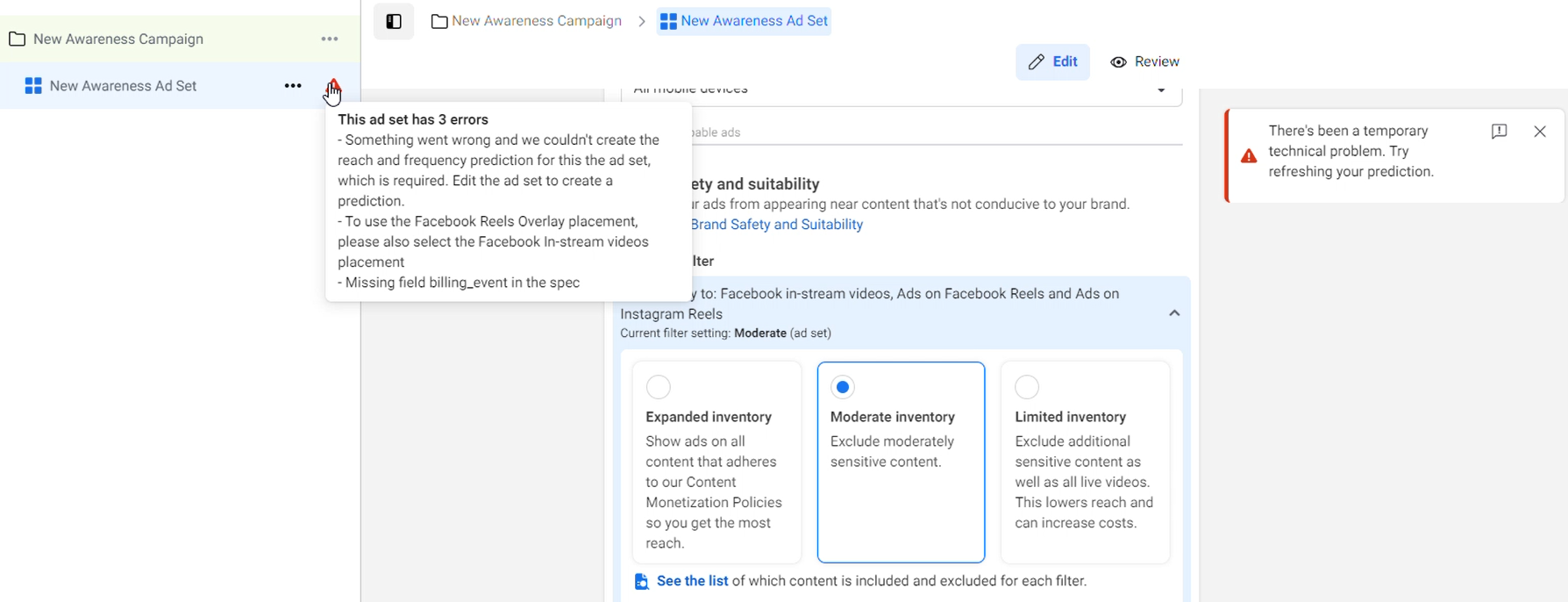Screen dimensions: 1568x602
Task: Switch to the Edit tab
Action: 1052,62
